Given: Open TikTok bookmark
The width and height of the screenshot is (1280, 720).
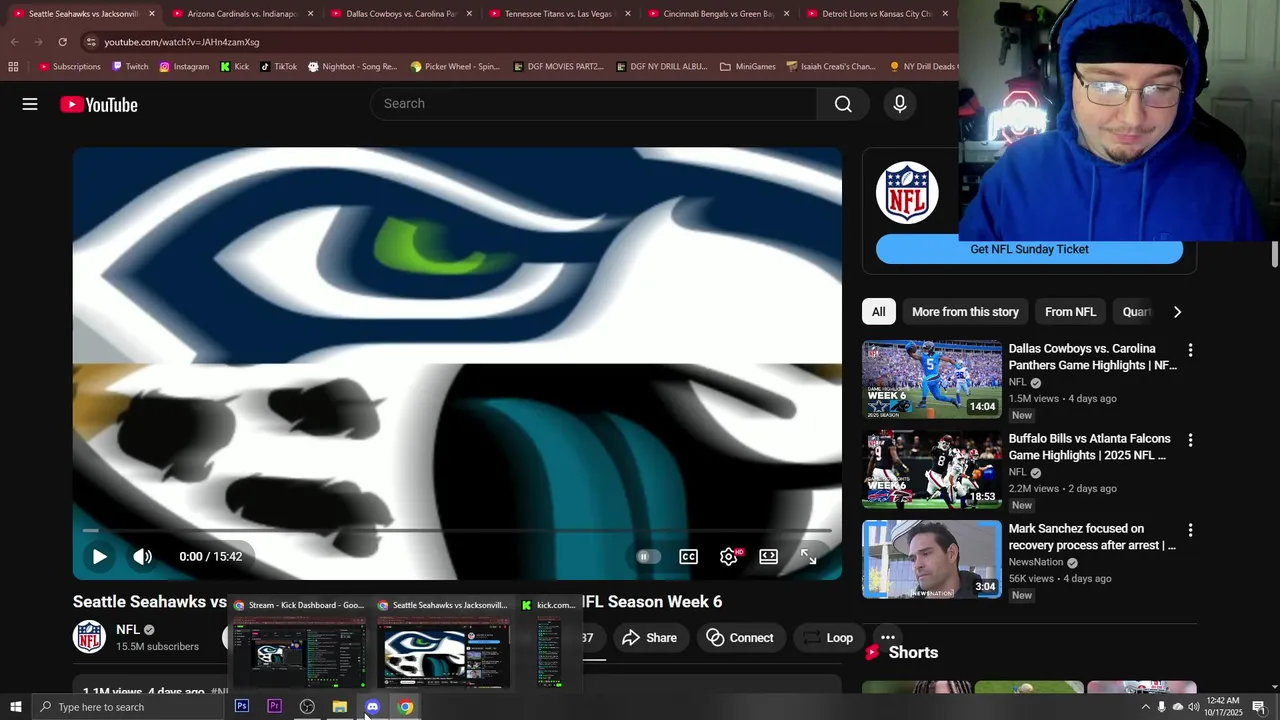Looking at the screenshot, I should coord(279,67).
